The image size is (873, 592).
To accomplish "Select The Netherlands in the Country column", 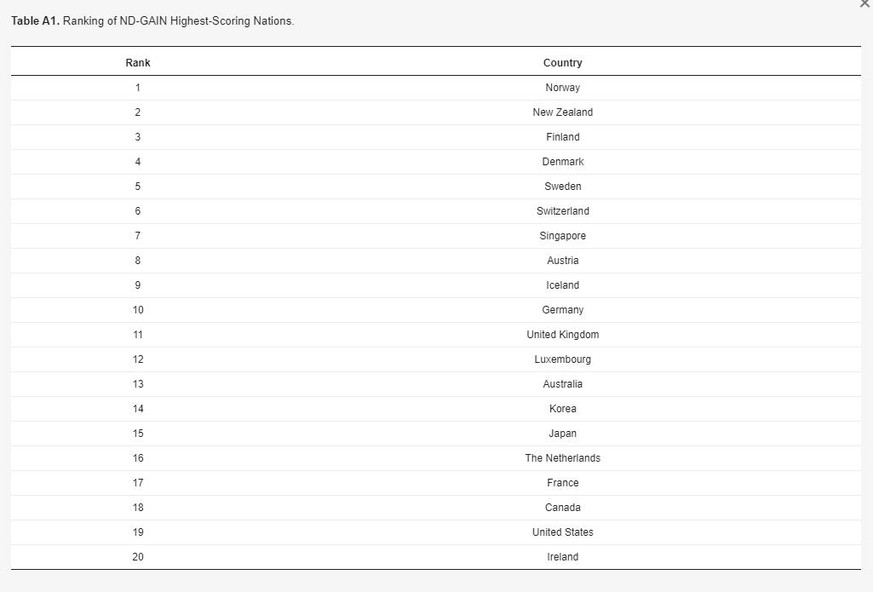I will (562, 458).
